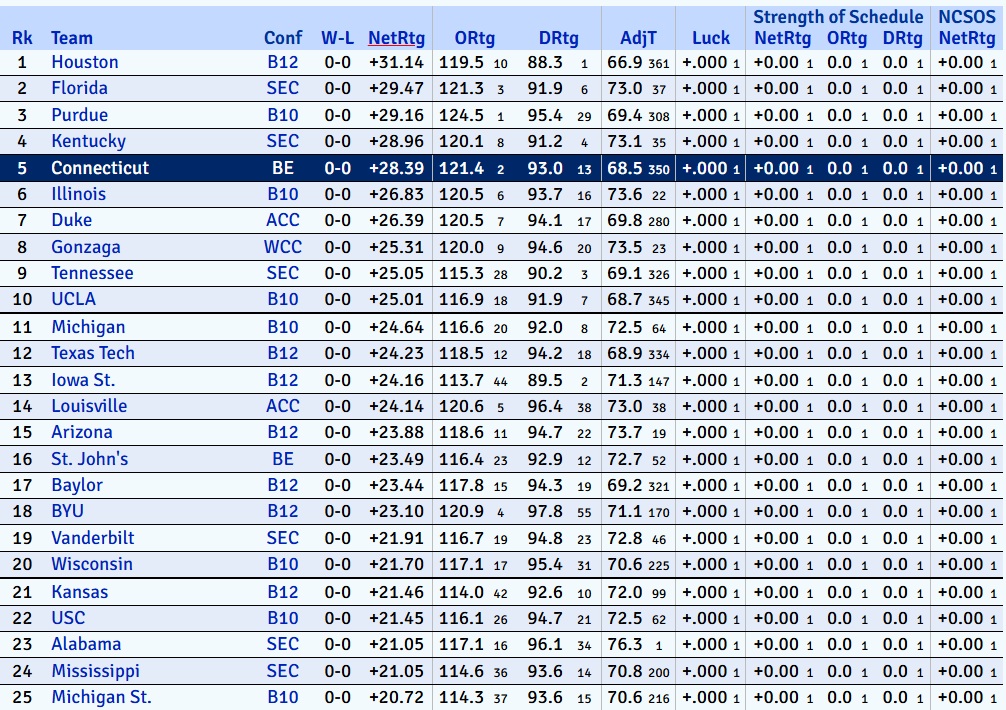Screen dimensions: 1006x710
Task: Click the Conf column header
Action: 283,38
